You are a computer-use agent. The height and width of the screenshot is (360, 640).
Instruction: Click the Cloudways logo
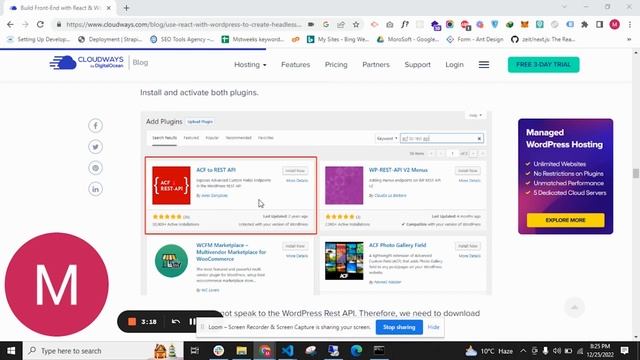[x=87, y=62]
